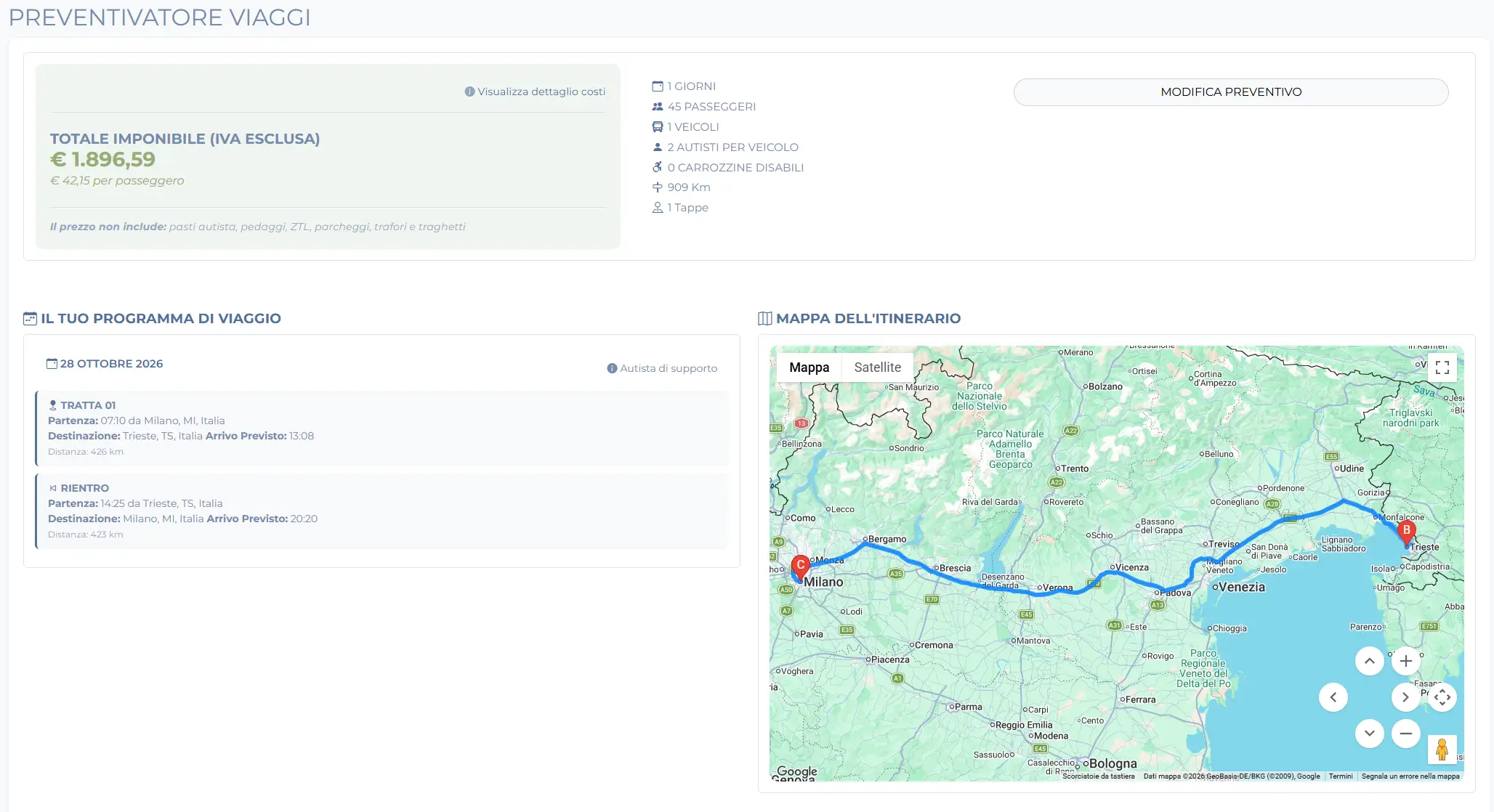Click the Distanza: 426 km text

(86, 452)
